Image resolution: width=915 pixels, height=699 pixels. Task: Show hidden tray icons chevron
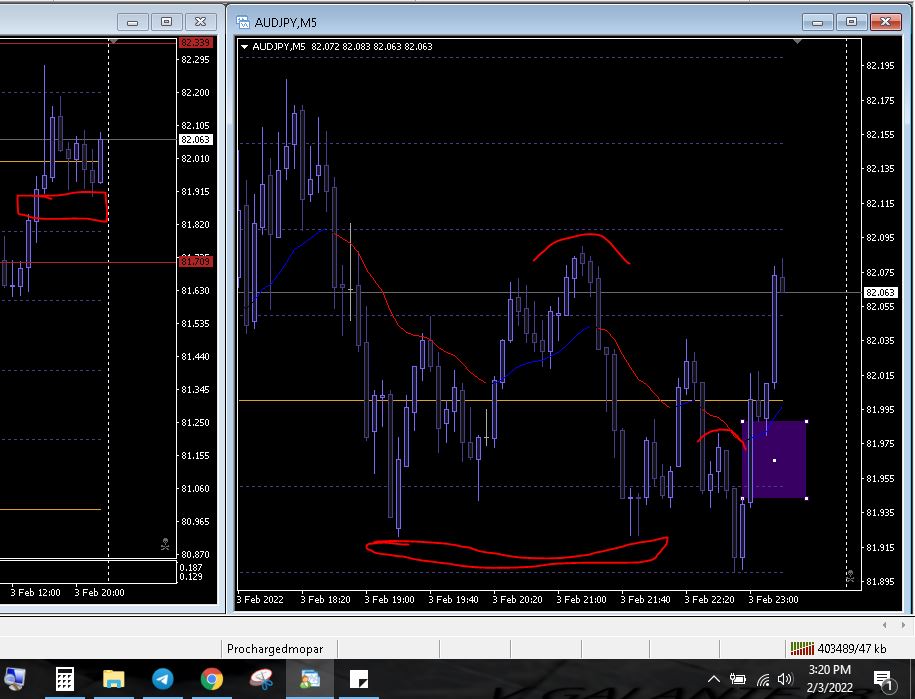[x=714, y=679]
